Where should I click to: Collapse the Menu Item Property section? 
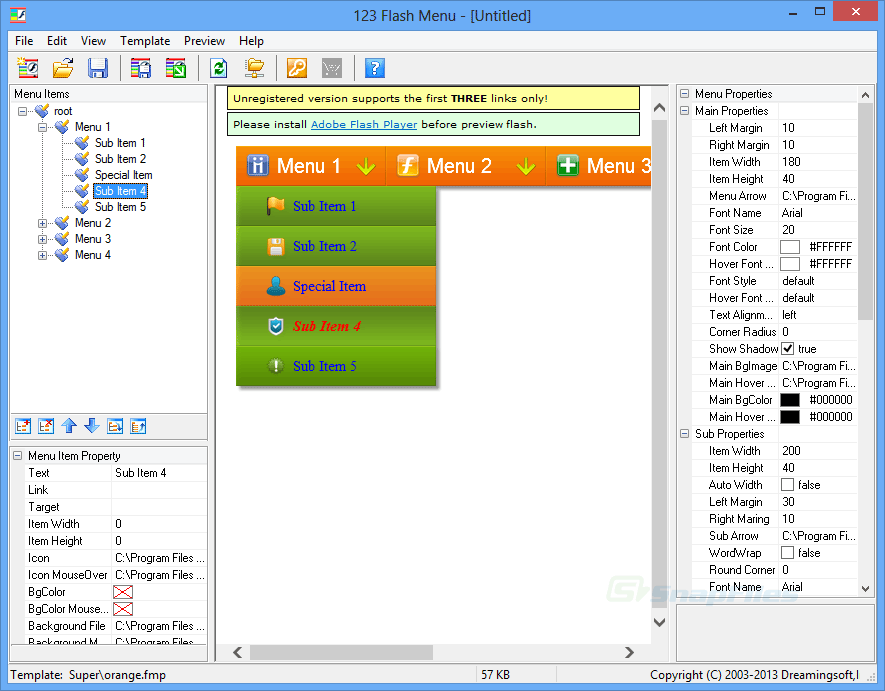[17, 456]
